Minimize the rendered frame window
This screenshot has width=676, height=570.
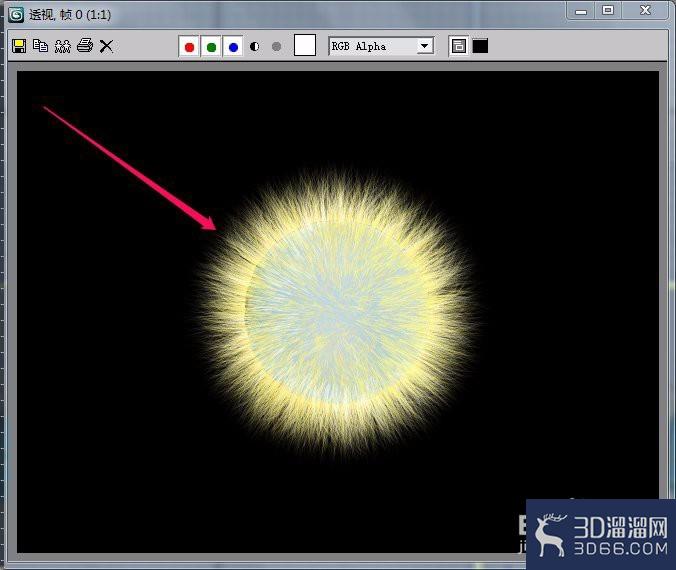coord(581,11)
